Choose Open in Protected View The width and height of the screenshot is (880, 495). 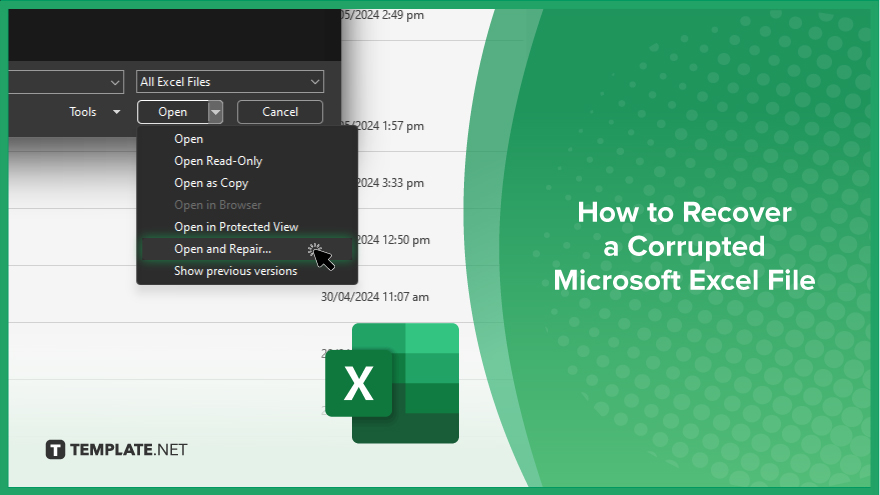236,227
